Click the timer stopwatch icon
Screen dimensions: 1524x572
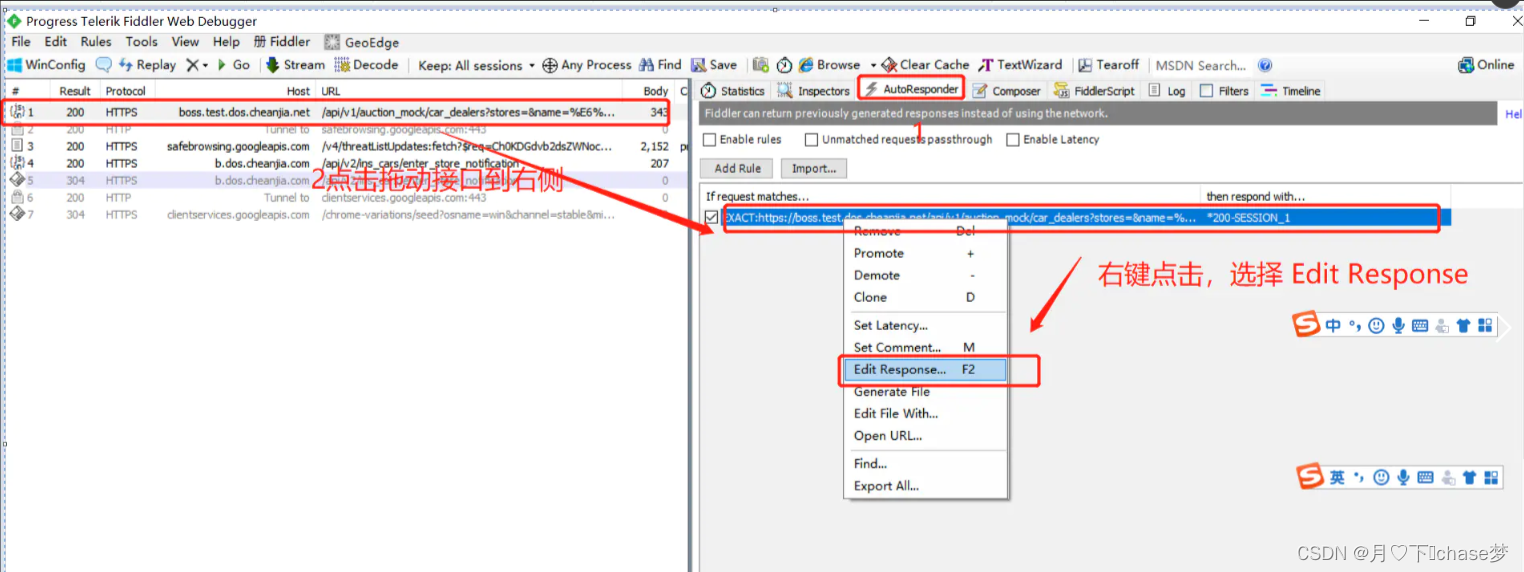coord(784,65)
